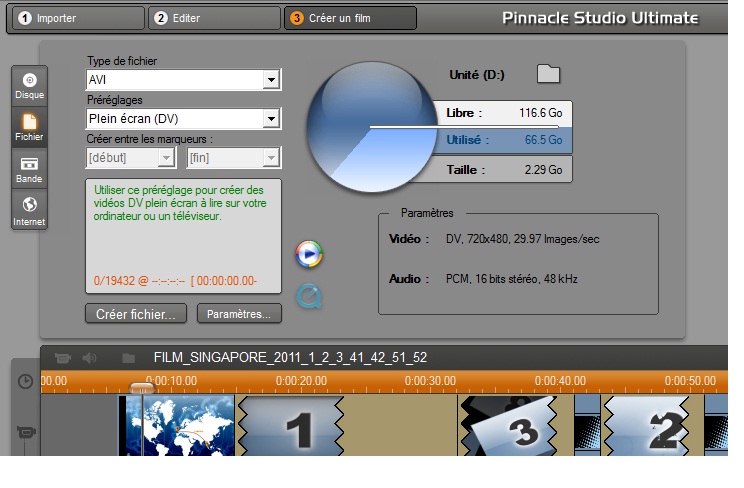Browse destination folder next to Unité (D:)

point(548,74)
